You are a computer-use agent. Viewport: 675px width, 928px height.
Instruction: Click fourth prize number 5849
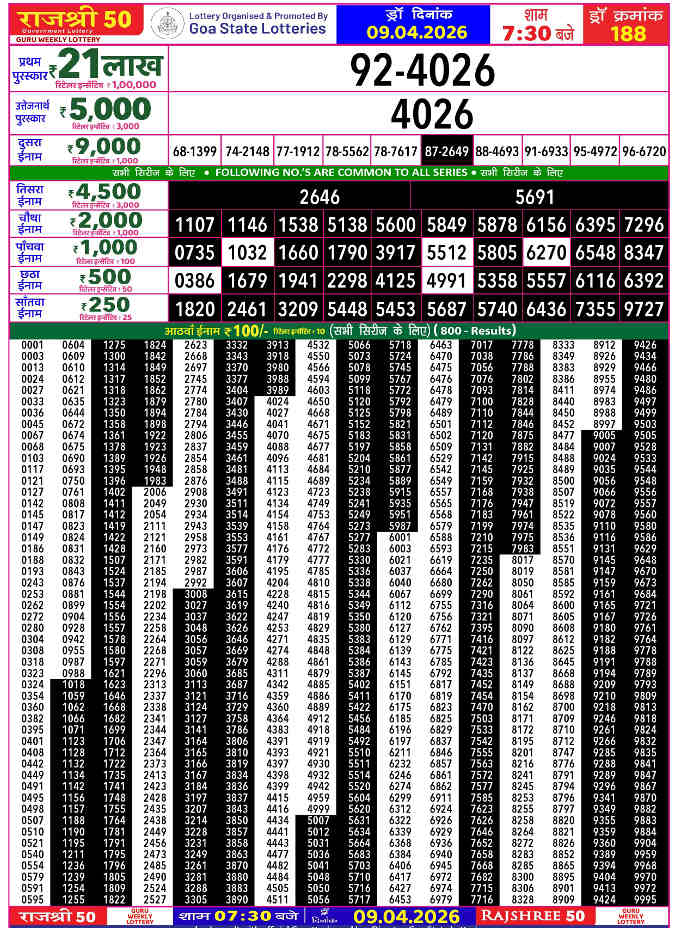pyautogui.click(x=447, y=225)
